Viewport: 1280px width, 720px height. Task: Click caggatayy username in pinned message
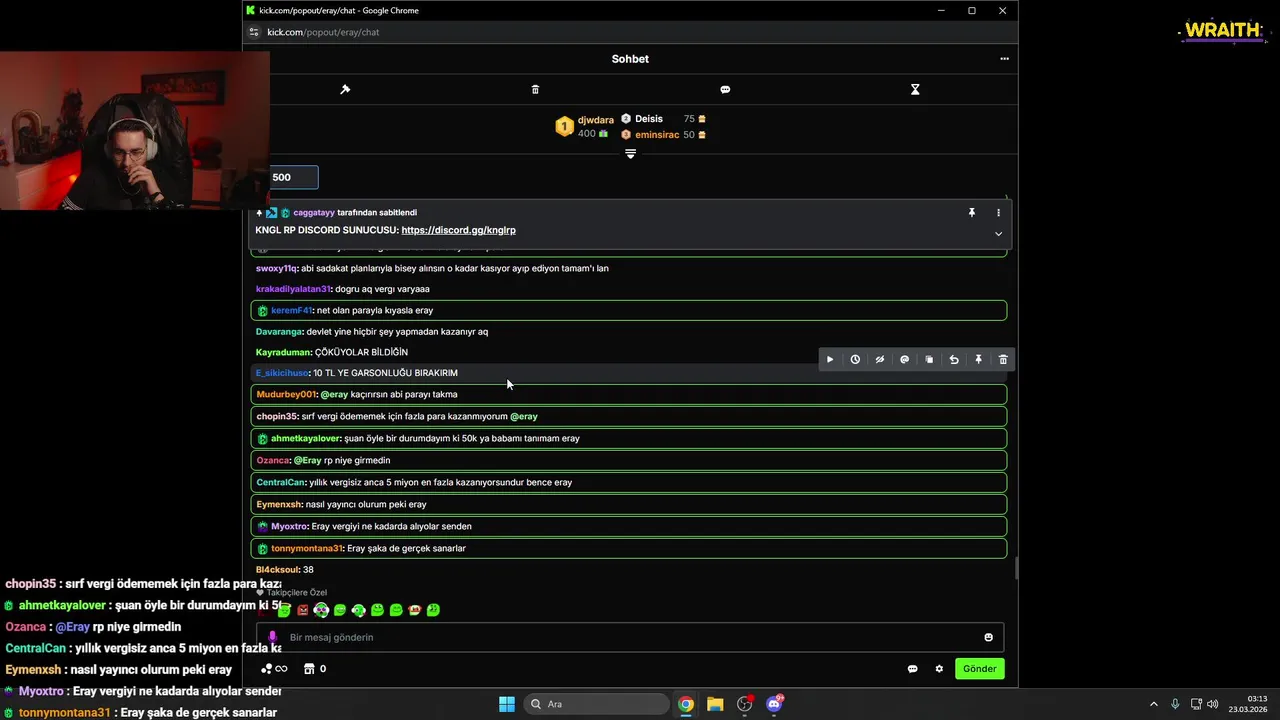pyautogui.click(x=314, y=213)
